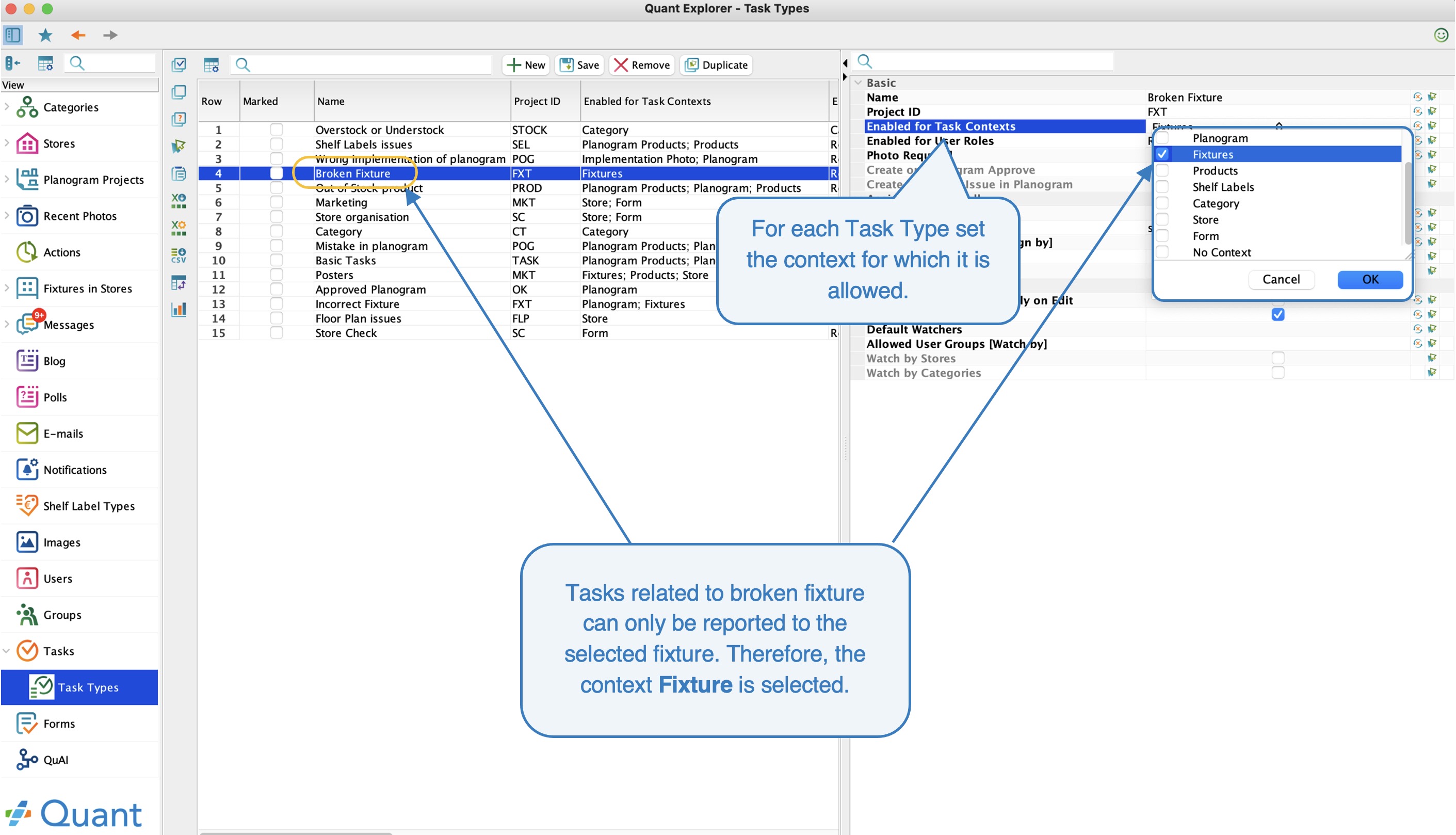Click the table settings icon beside search
Viewport: 1456px width, 835px height.
point(212,65)
